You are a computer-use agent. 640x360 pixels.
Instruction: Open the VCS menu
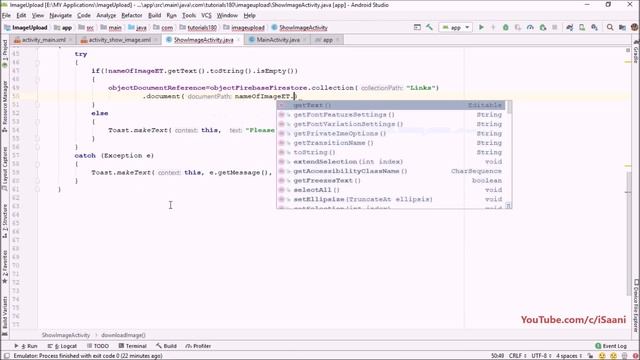tap(206, 16)
